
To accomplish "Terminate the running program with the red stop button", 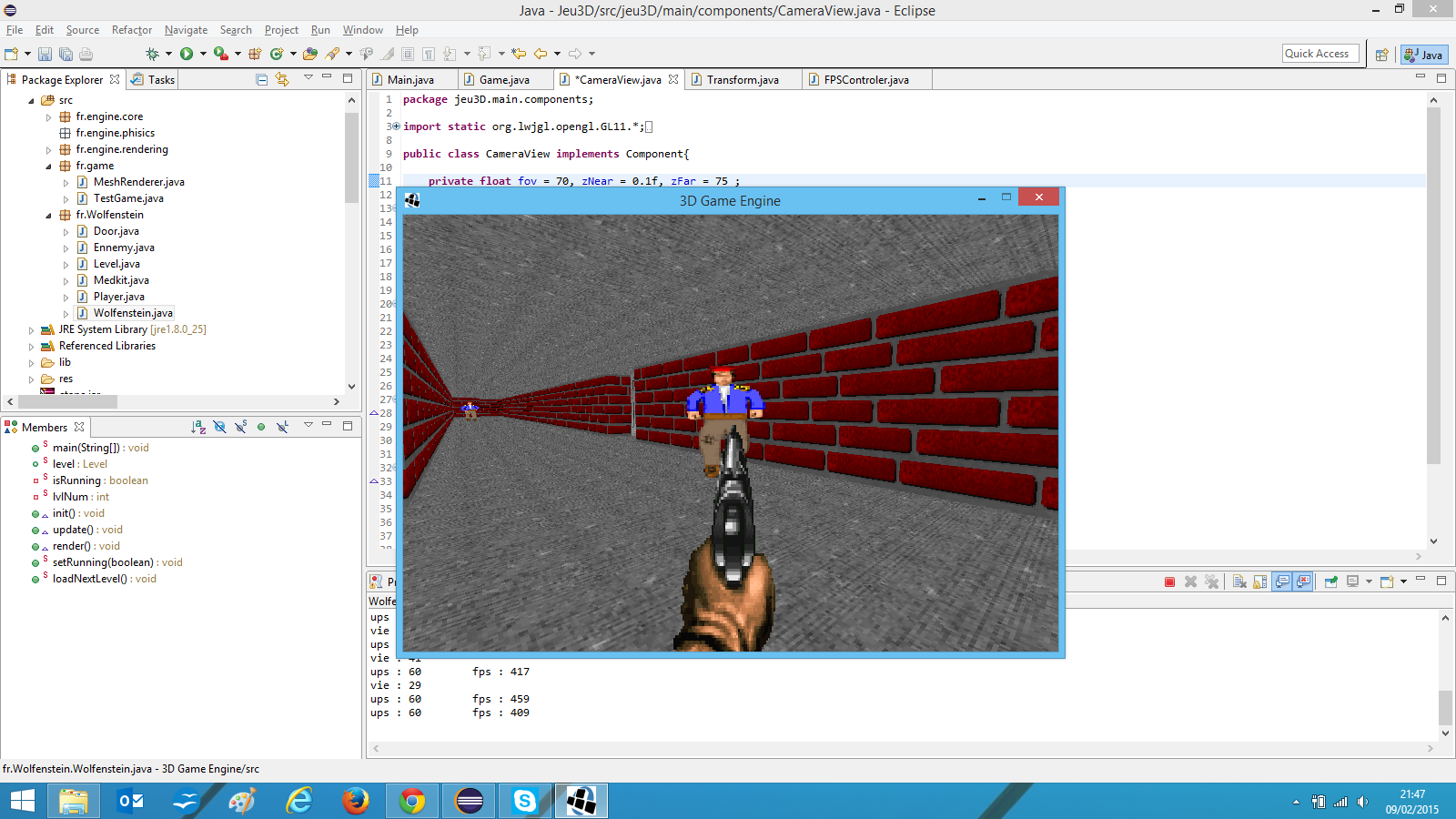I will (1169, 581).
